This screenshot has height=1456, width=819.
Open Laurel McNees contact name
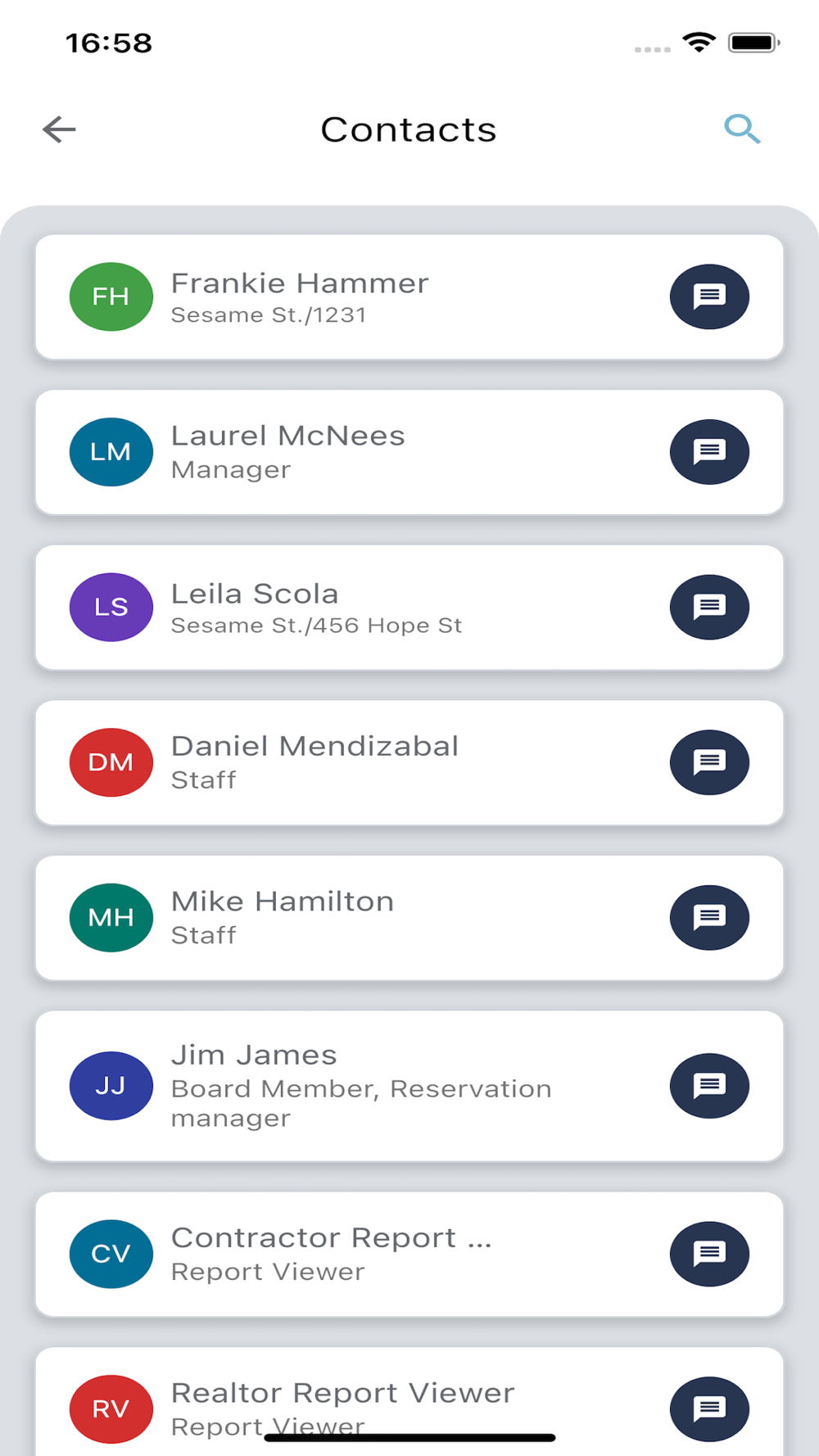coord(288,436)
